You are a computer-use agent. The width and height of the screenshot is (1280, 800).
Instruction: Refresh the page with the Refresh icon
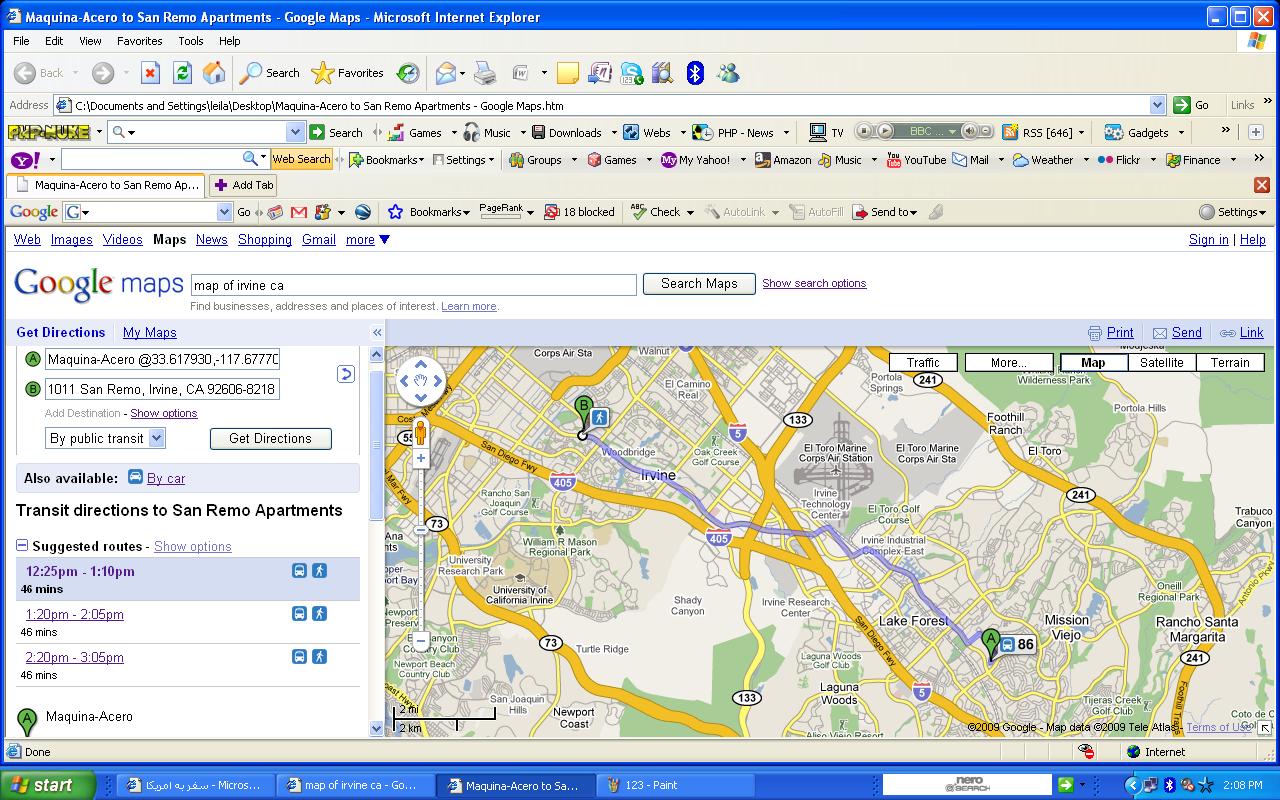click(x=182, y=73)
